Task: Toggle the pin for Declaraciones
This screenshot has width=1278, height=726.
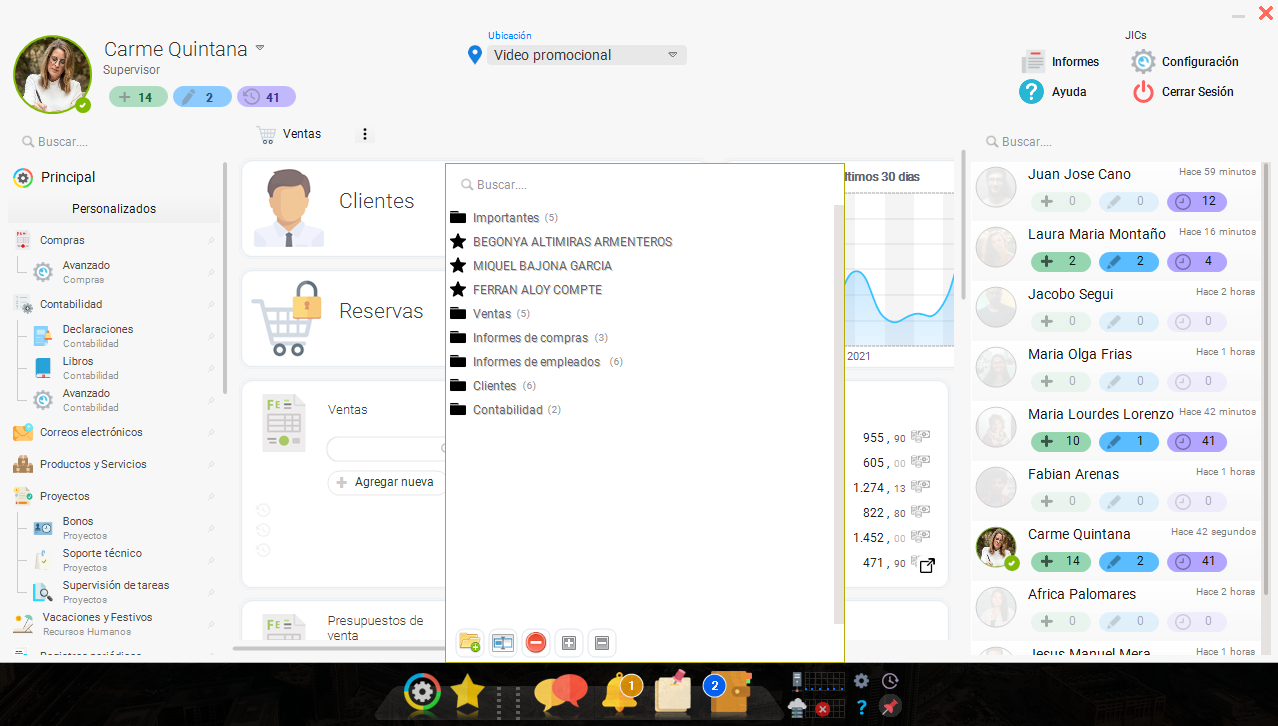Action: coord(211,337)
